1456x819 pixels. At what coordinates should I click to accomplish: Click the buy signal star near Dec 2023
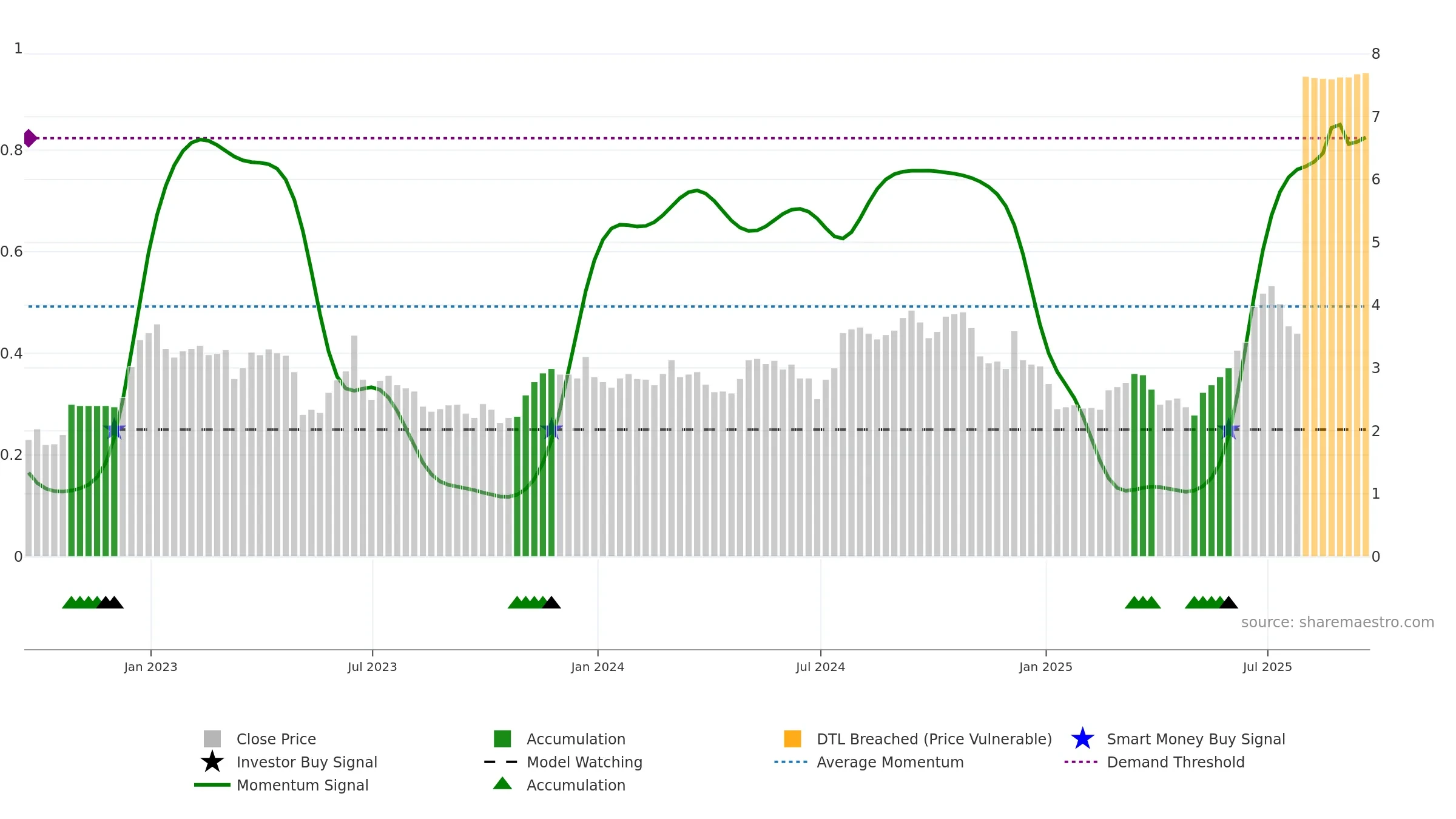click(x=551, y=430)
